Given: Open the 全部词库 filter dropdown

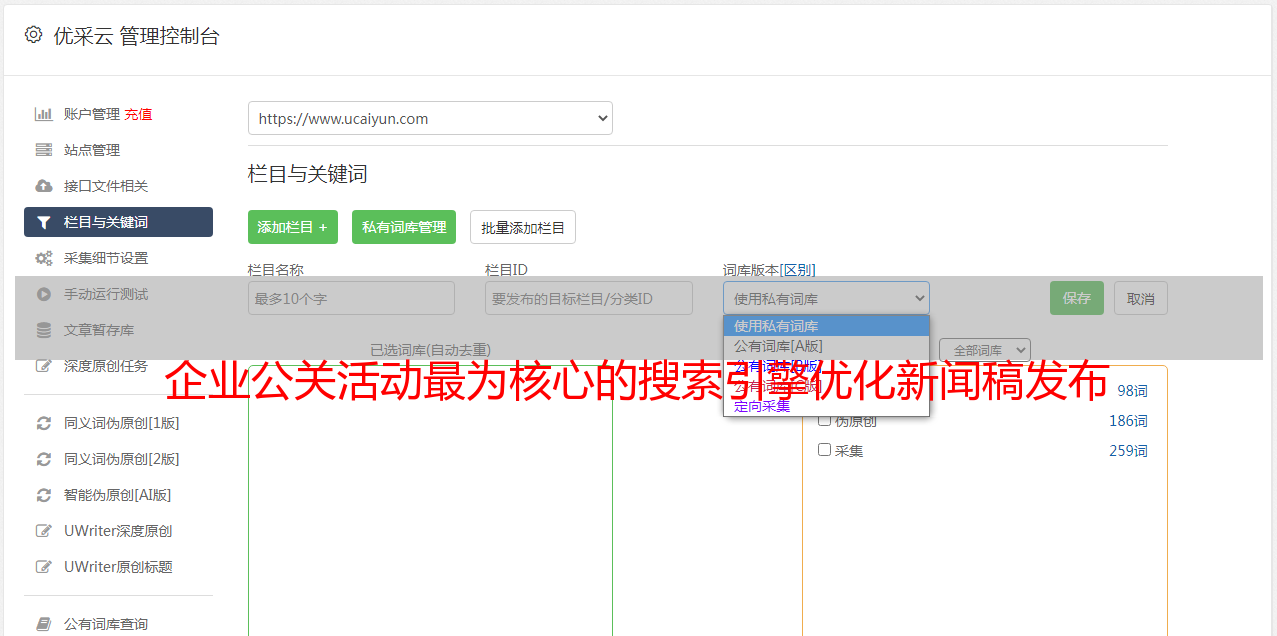Looking at the screenshot, I should pyautogui.click(x=984, y=350).
